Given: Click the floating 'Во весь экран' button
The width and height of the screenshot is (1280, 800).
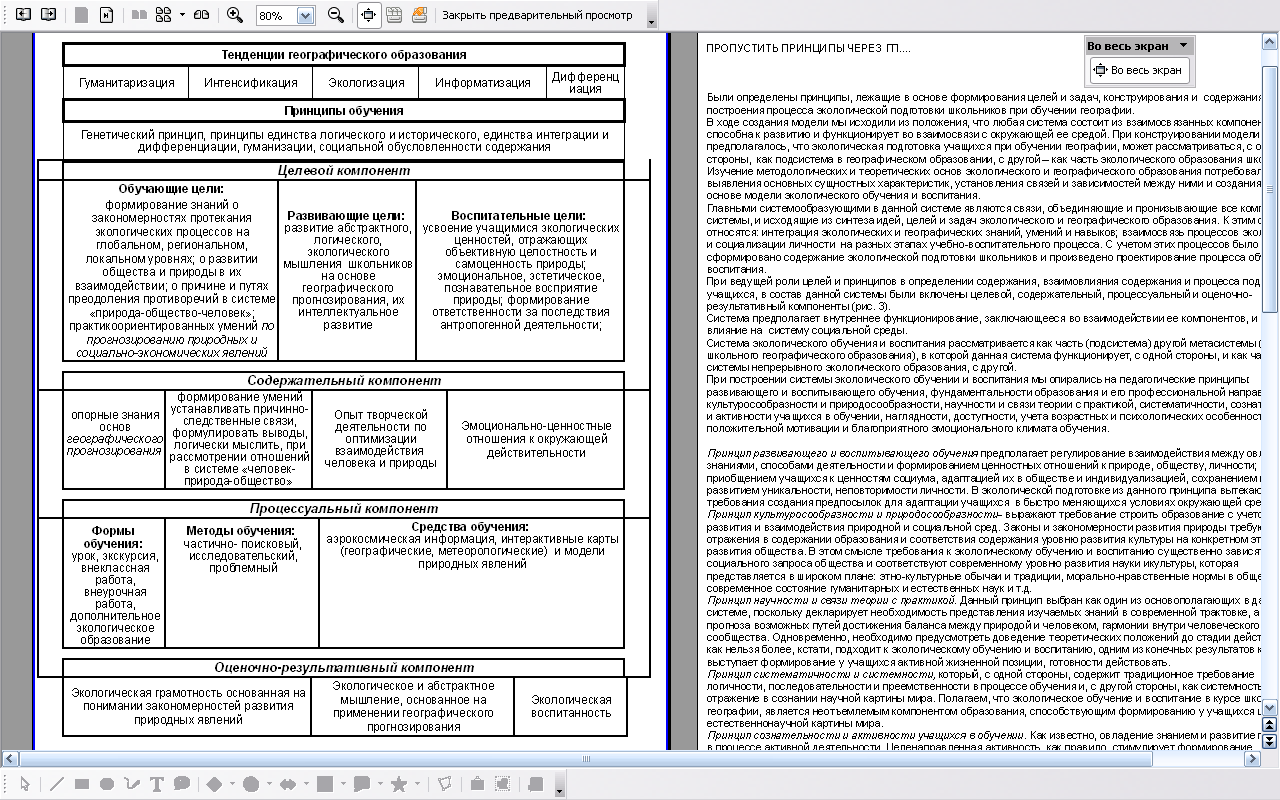Looking at the screenshot, I should click(1139, 70).
